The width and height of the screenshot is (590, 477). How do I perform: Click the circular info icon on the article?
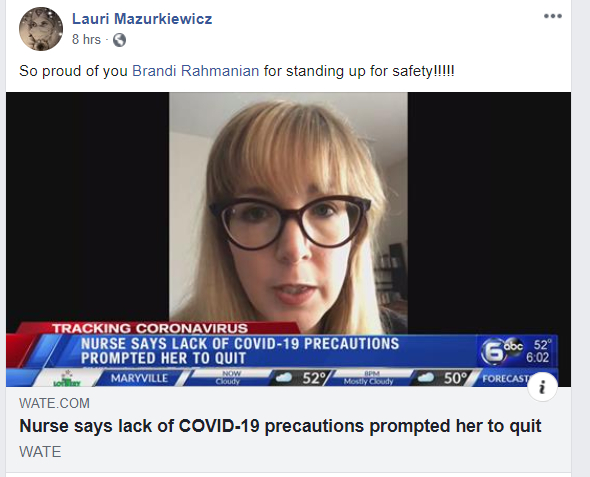tap(542, 386)
